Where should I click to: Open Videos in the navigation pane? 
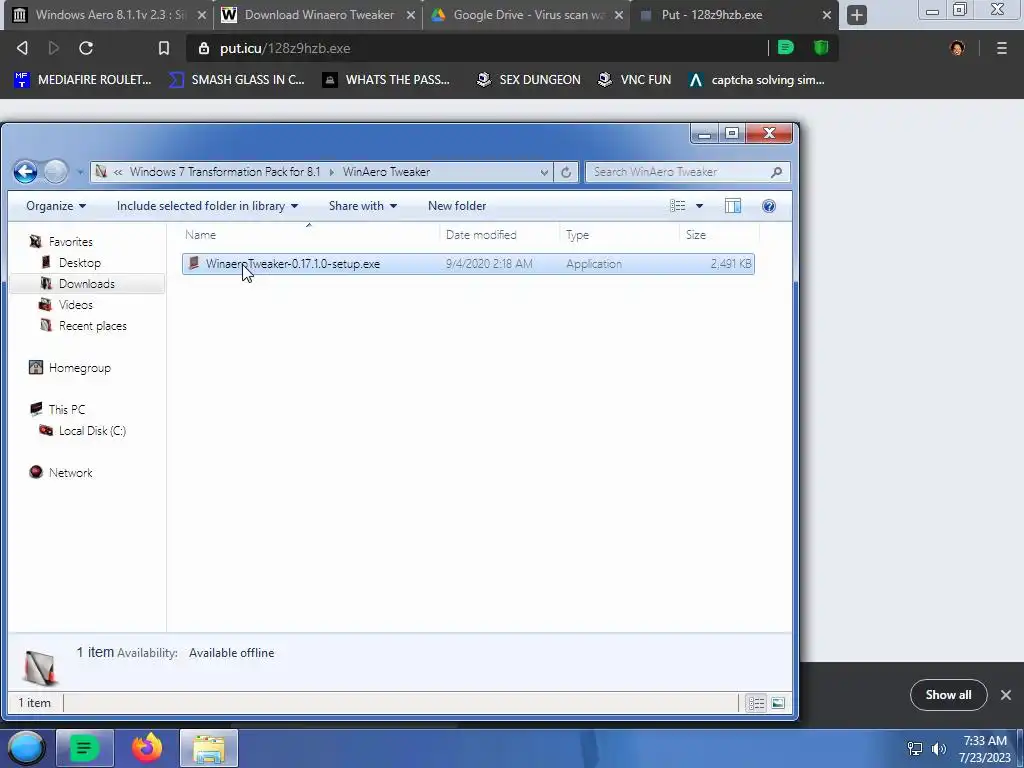[76, 304]
